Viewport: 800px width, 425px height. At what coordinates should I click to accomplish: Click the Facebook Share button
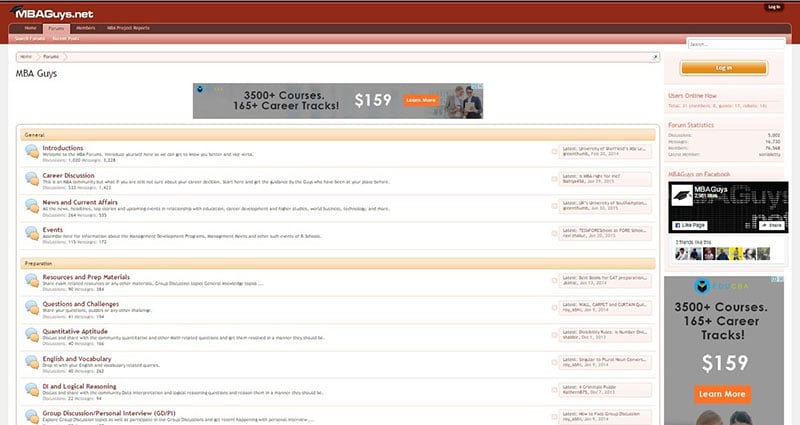point(771,225)
